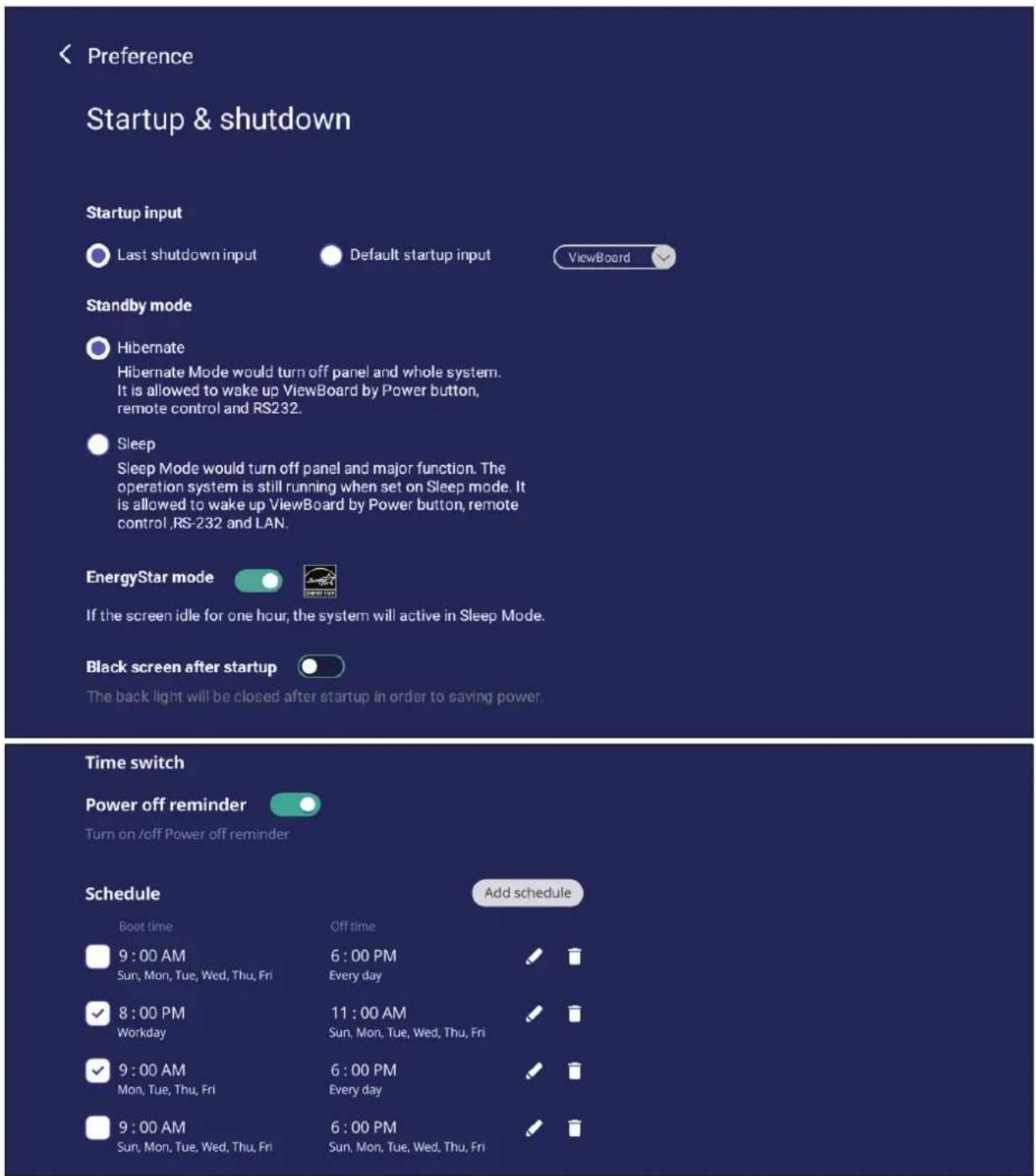Delete the last schedule entry
Image resolution: width=1036 pixels, height=1176 pixels.
tap(574, 1128)
